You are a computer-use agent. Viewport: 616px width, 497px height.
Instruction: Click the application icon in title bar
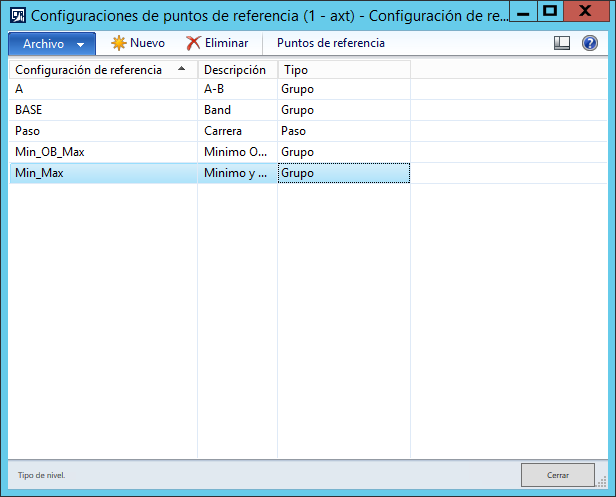18,15
